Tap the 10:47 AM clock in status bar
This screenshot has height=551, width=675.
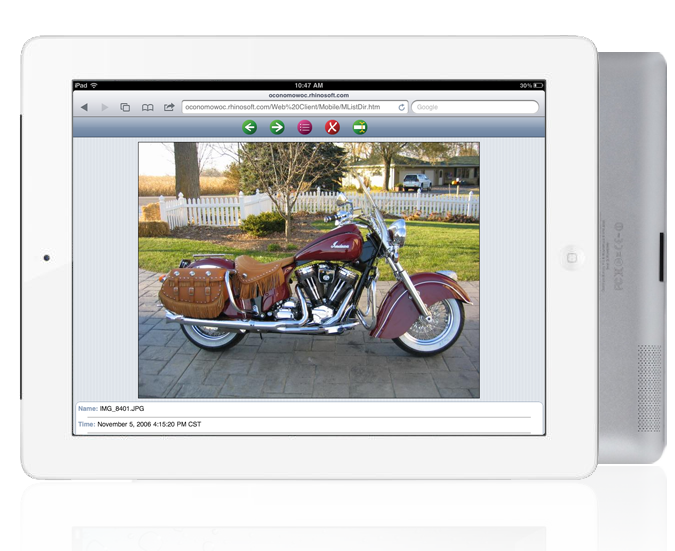point(309,85)
